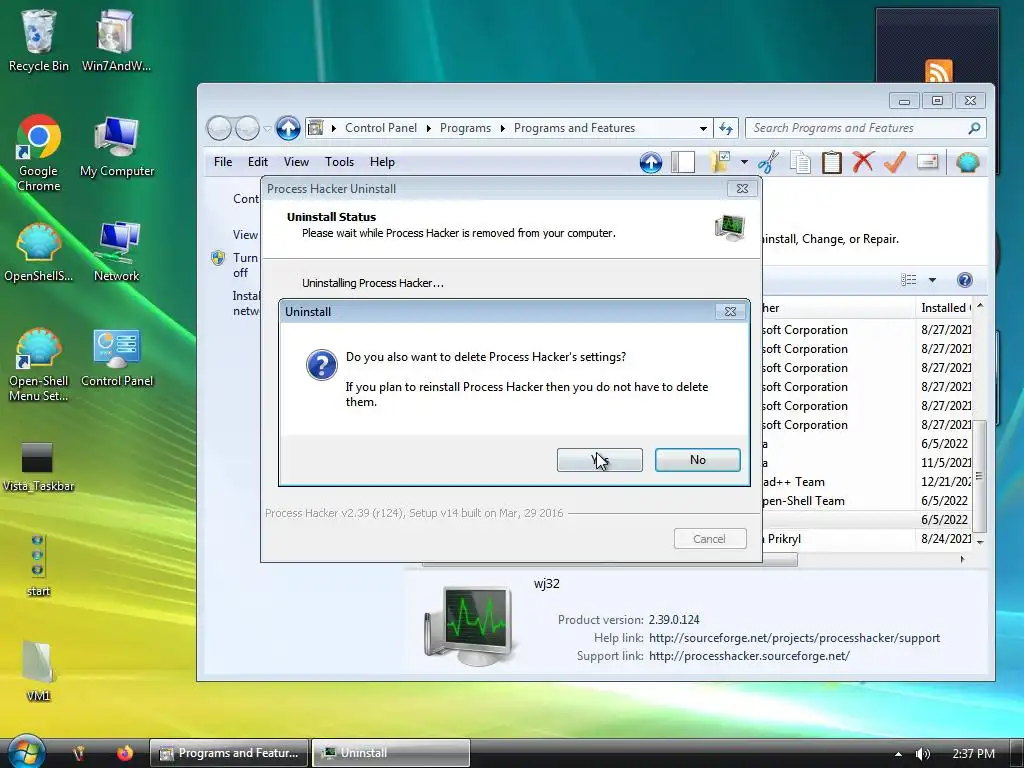The image size is (1024, 768).
Task: Expand the arrow after Programs breadcrumb
Action: (502, 129)
